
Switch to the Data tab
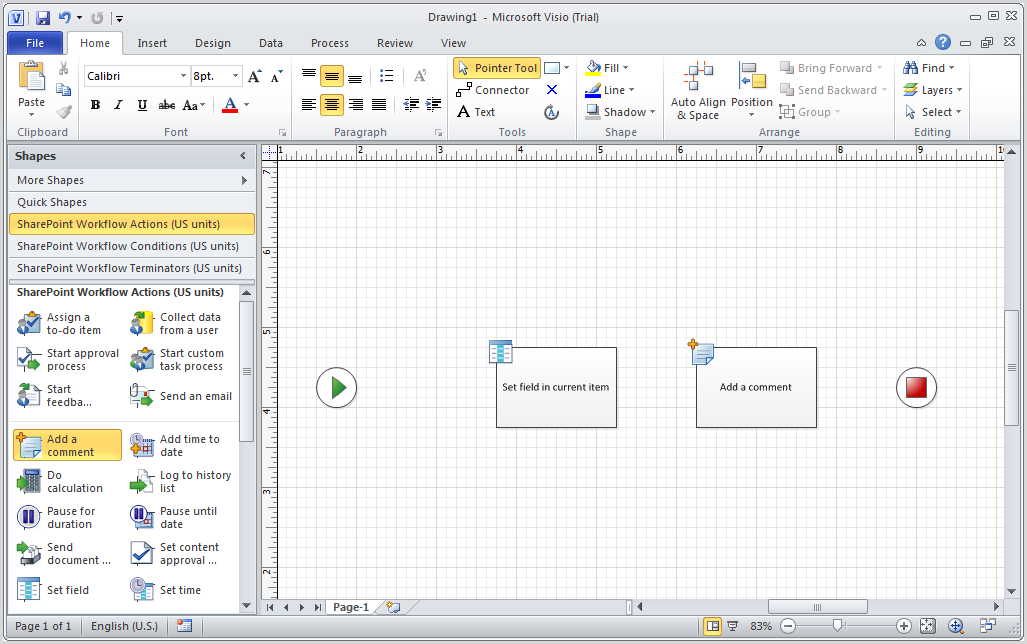tap(271, 43)
